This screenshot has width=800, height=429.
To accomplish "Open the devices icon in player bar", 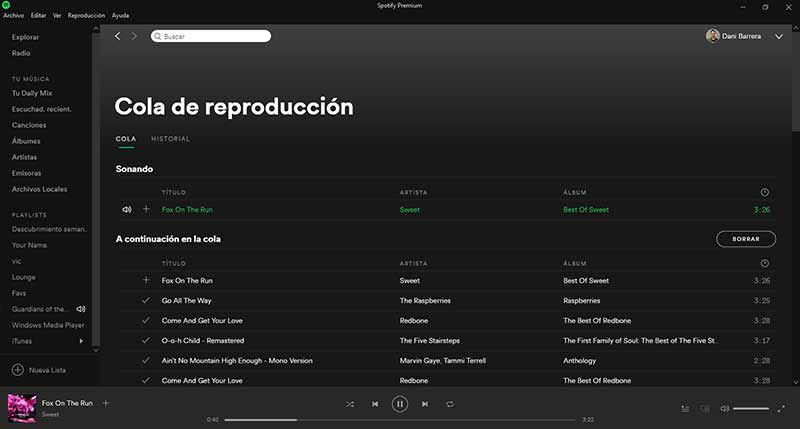I will (x=705, y=409).
